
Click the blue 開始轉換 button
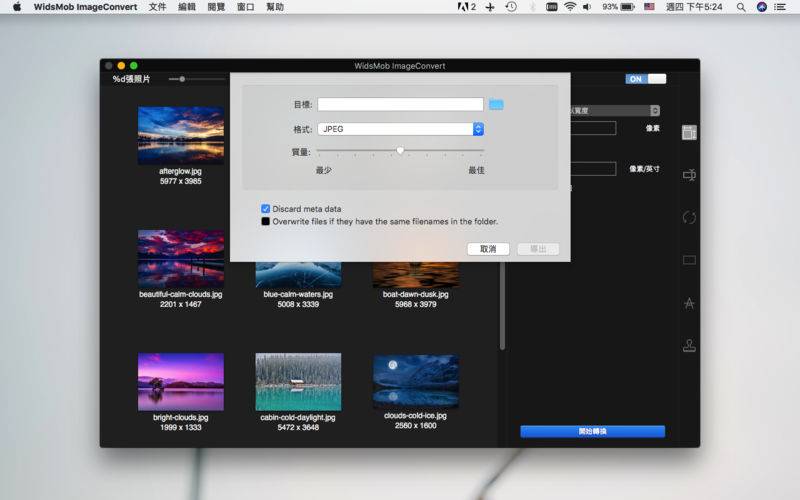pos(592,432)
